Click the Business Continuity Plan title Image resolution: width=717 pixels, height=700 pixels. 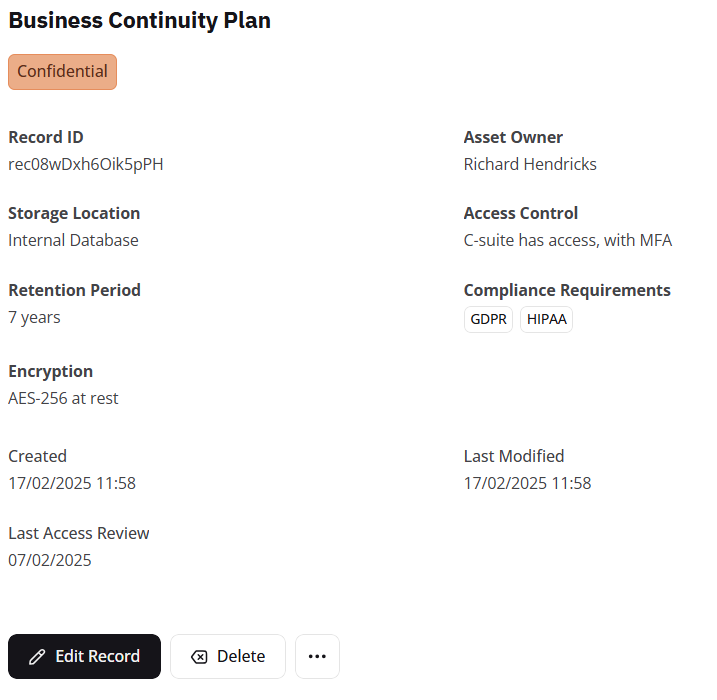[x=139, y=20]
